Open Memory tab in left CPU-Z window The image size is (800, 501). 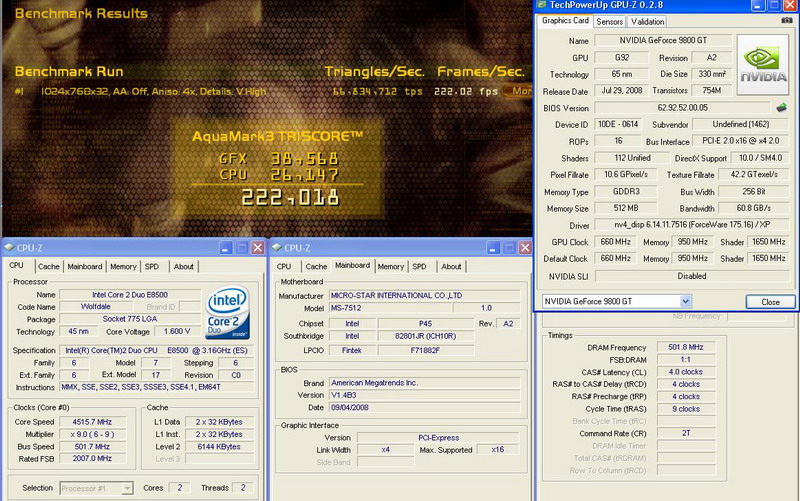pos(123,266)
